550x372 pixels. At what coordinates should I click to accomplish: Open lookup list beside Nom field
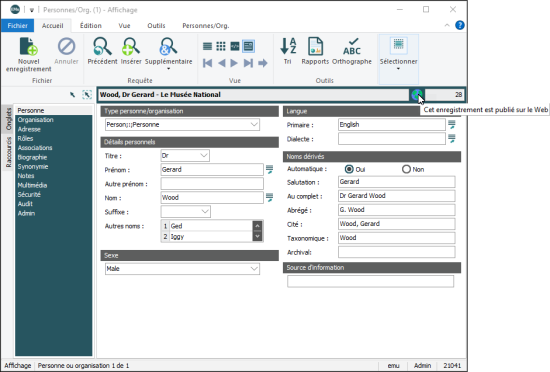(269, 198)
